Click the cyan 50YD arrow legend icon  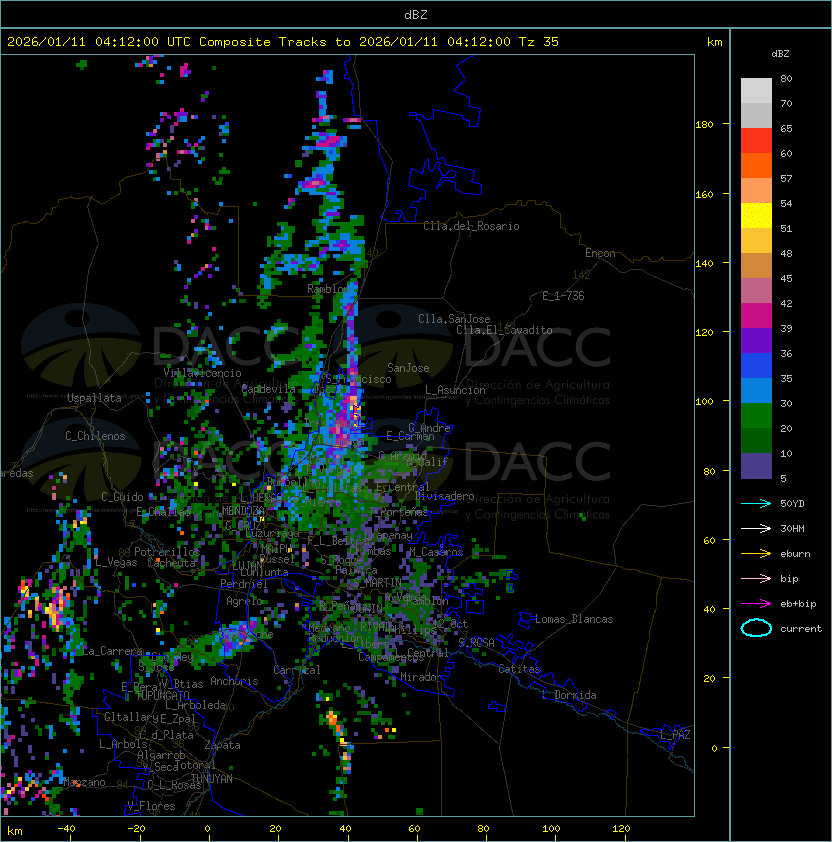tap(756, 504)
